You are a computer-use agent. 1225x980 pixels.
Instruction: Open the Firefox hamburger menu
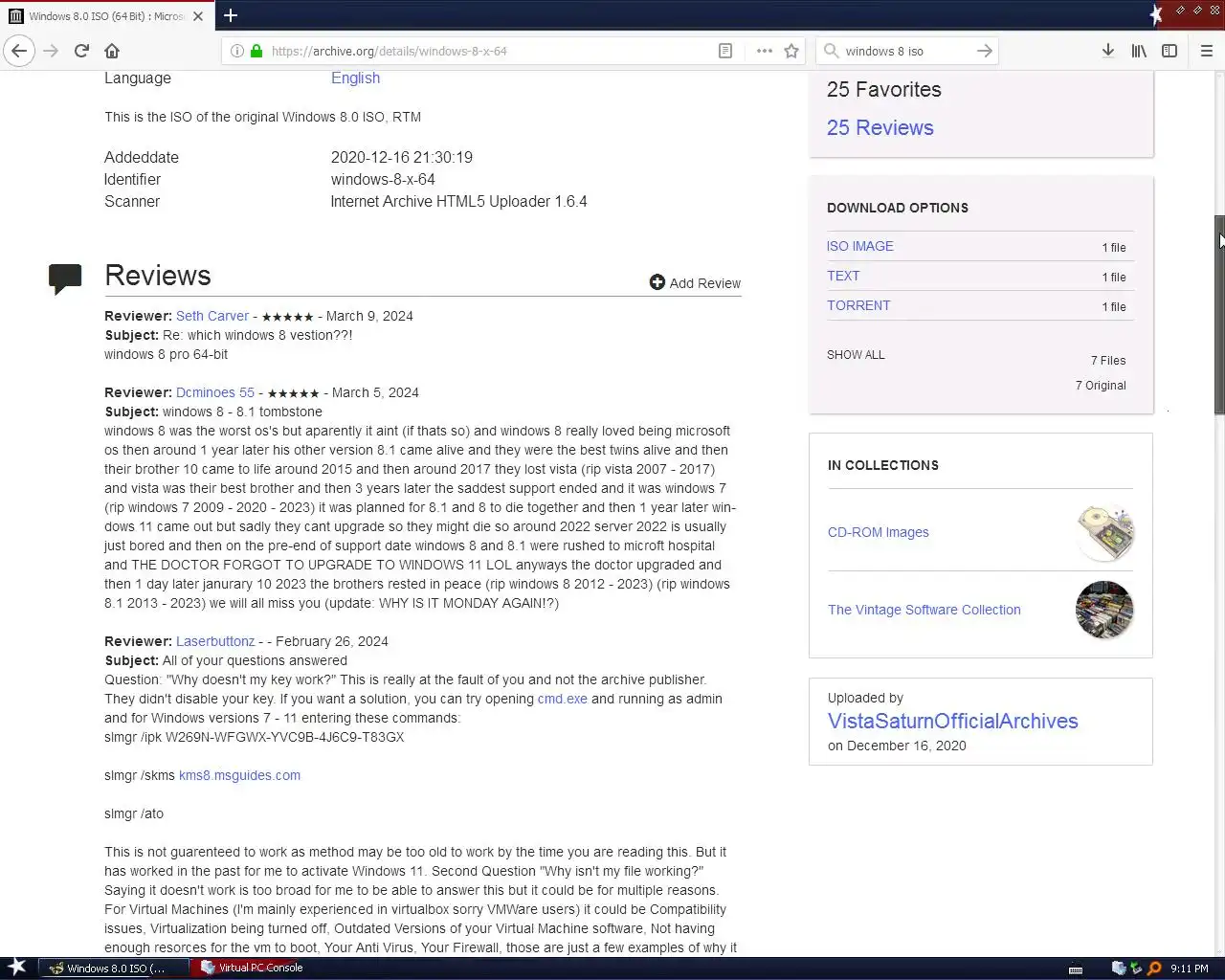(1206, 51)
